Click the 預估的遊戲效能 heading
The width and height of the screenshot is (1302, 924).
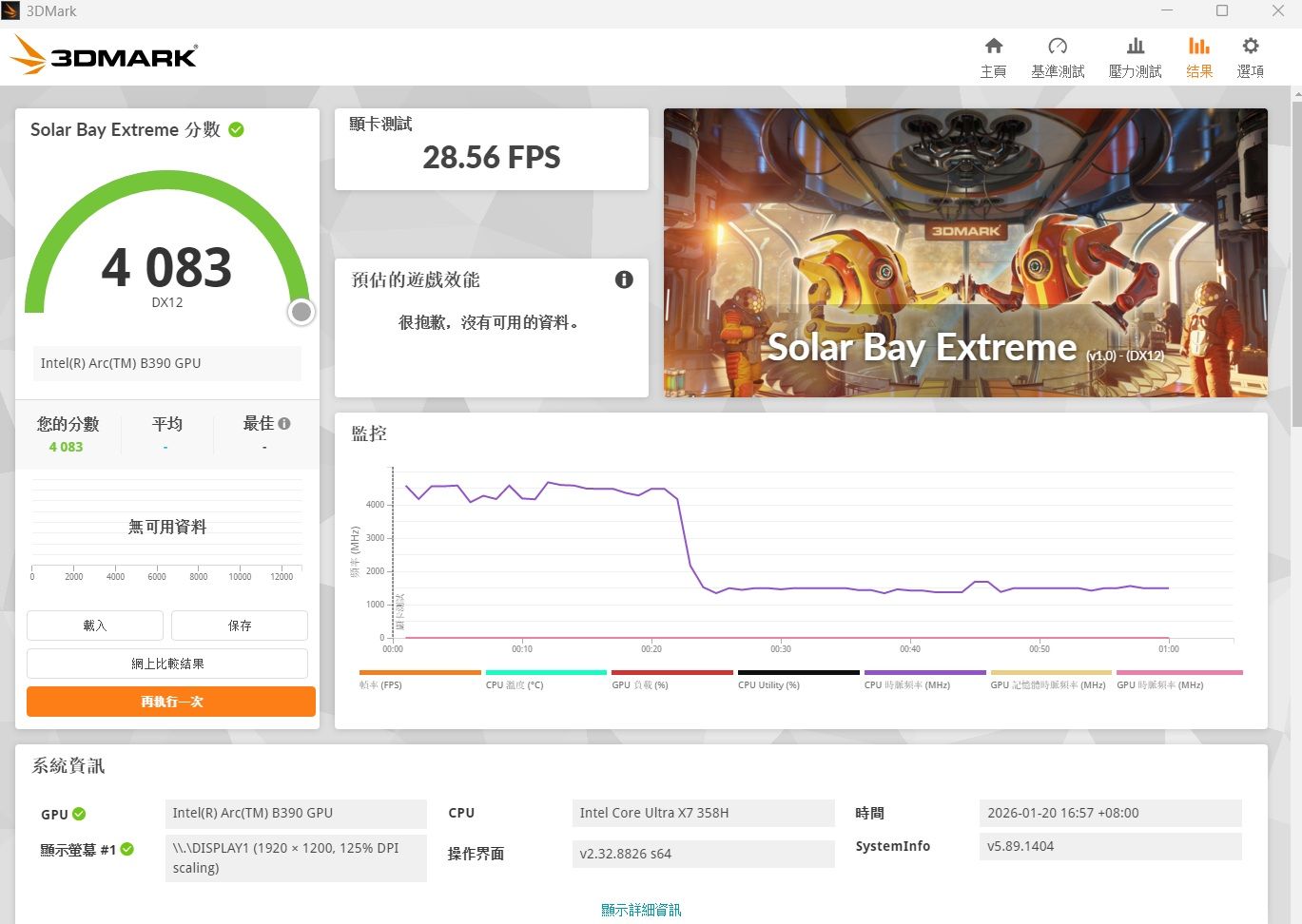(416, 279)
